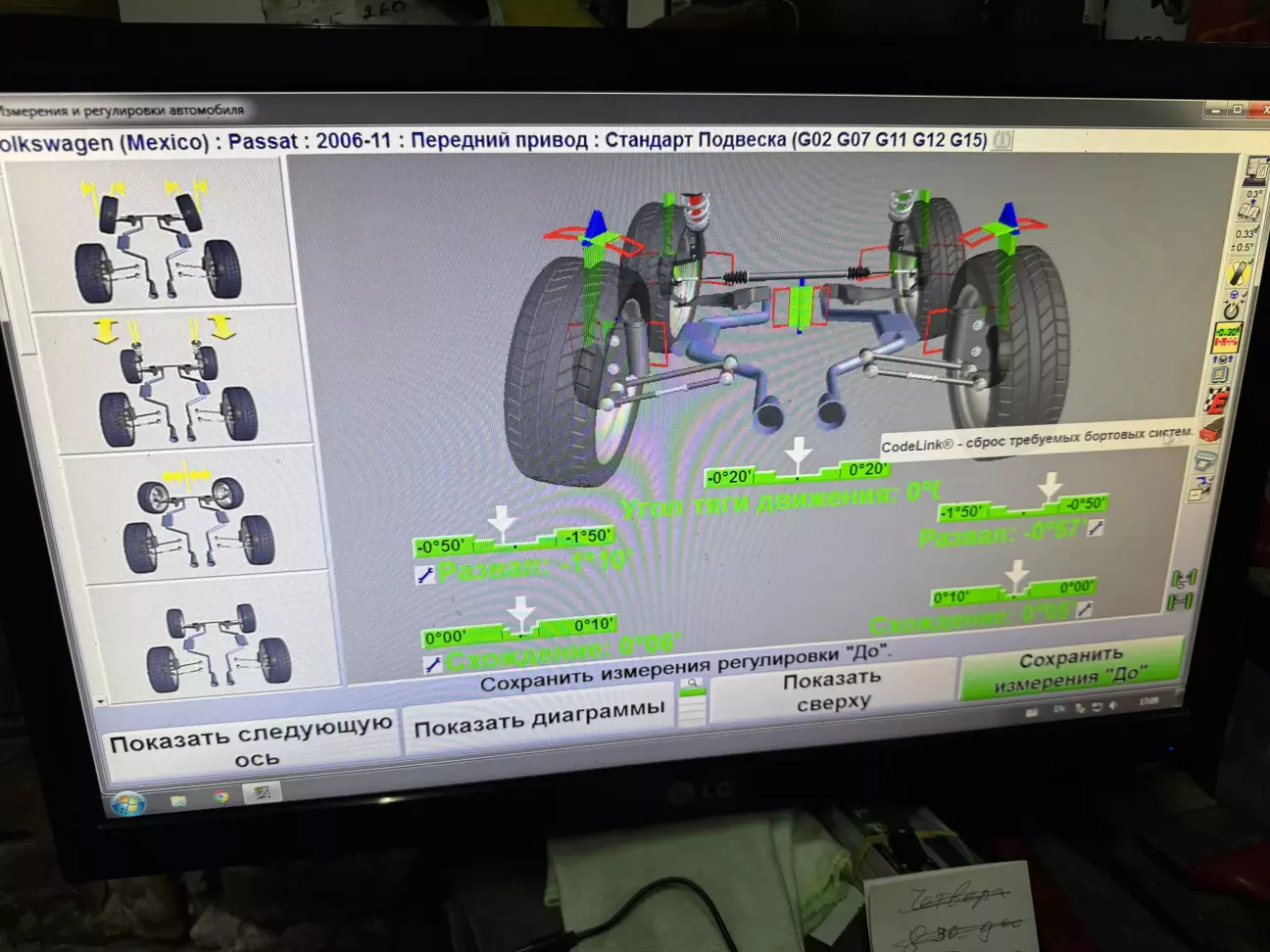
Task: Toggle wrench icon beside left Схождение 0°06'
Action: tap(432, 665)
